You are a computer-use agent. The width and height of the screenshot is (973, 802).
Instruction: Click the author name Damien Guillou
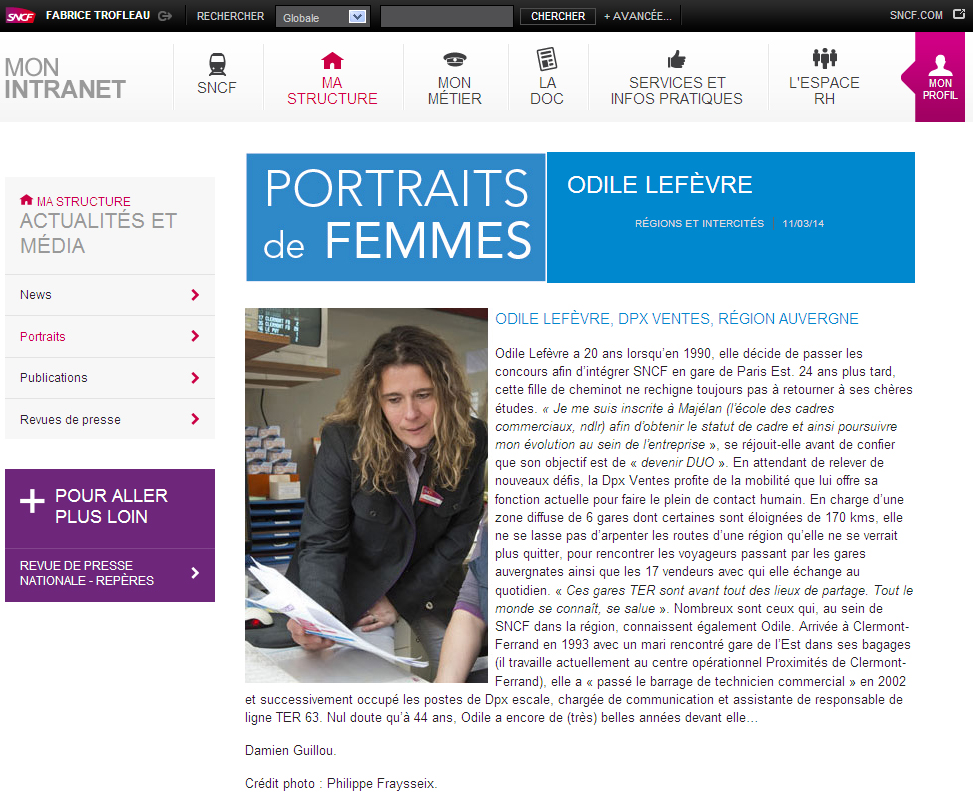pos(290,750)
